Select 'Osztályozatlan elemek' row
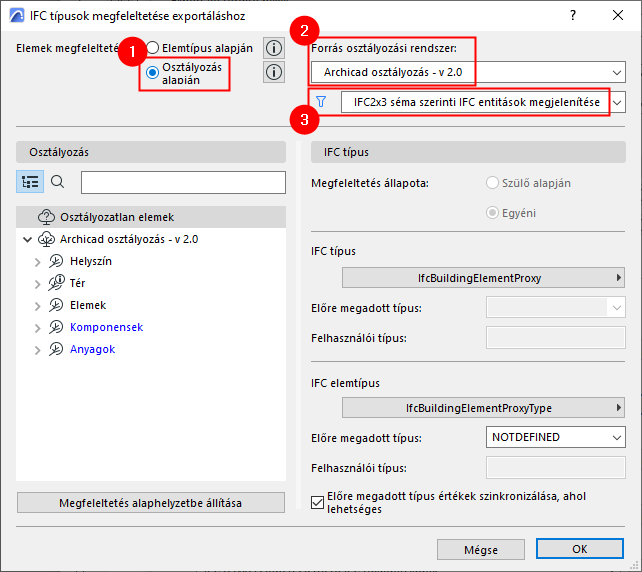The height and width of the screenshot is (572, 642). (x=151, y=217)
